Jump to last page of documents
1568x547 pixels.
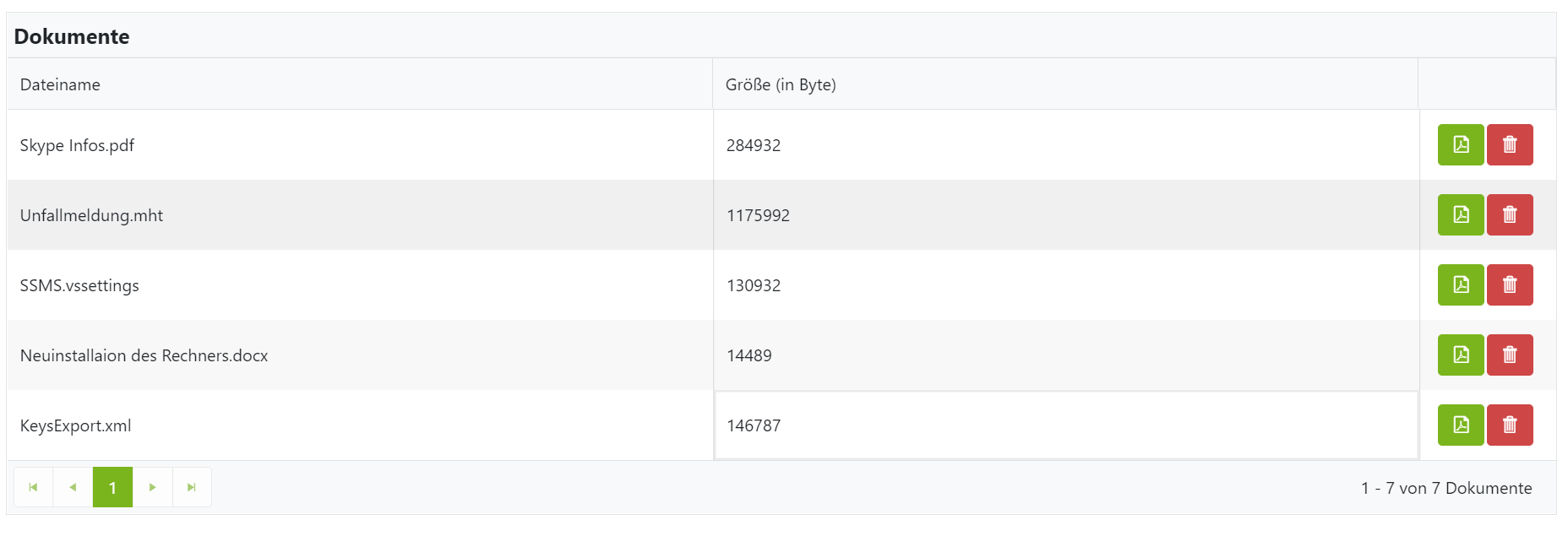(192, 487)
